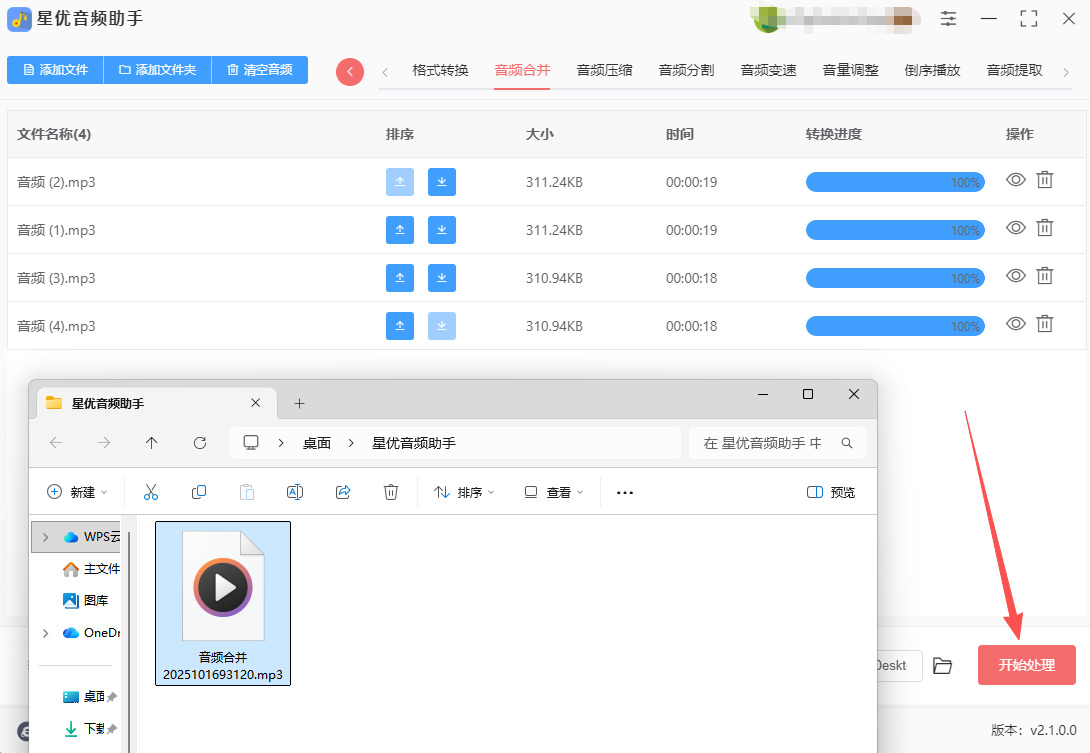The width and height of the screenshot is (1090, 753).
Task: Toggle the 预览 preview pane
Action: (x=830, y=492)
